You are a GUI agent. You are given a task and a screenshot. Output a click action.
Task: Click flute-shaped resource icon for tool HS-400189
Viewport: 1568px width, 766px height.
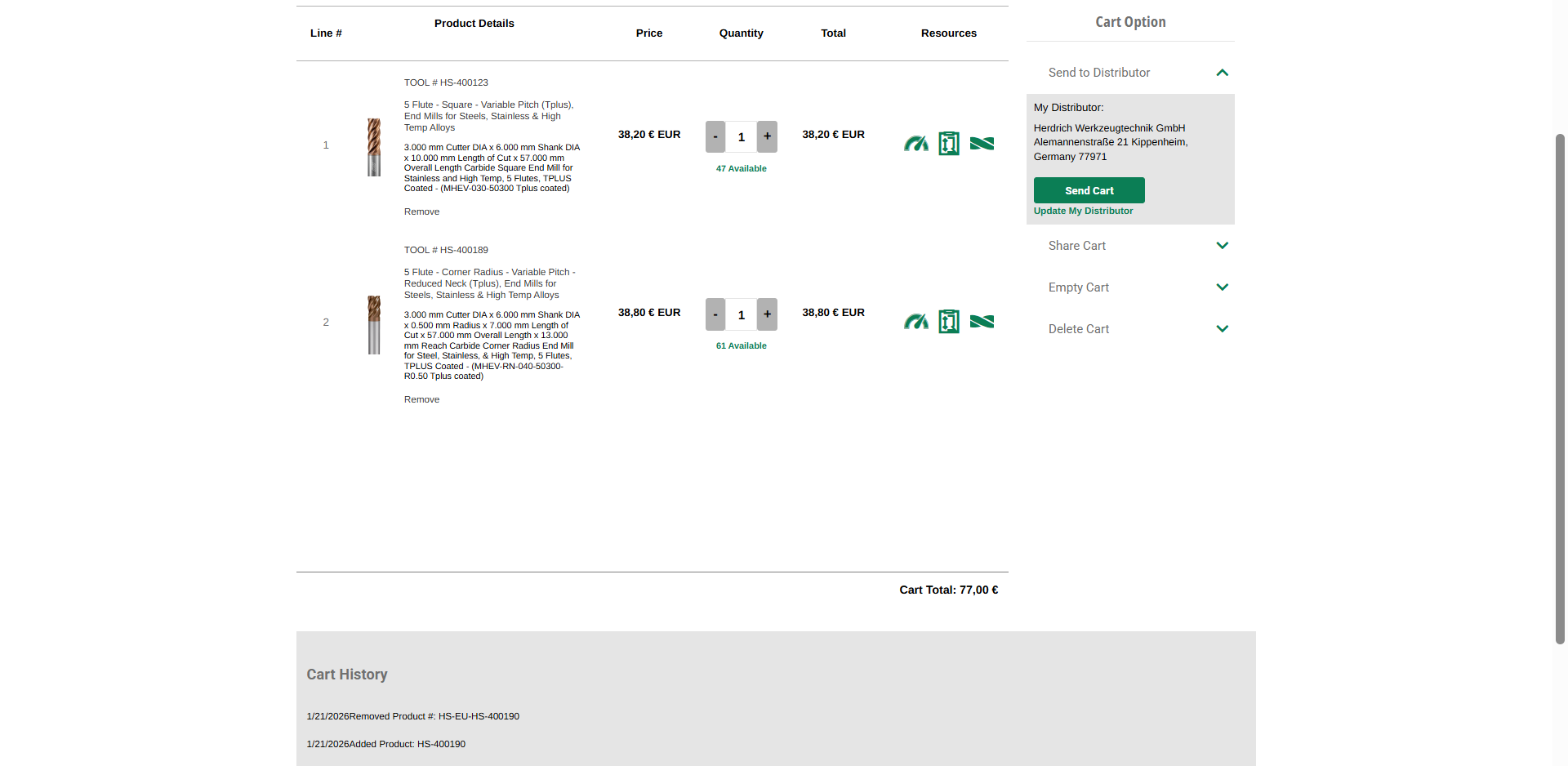coord(982,322)
